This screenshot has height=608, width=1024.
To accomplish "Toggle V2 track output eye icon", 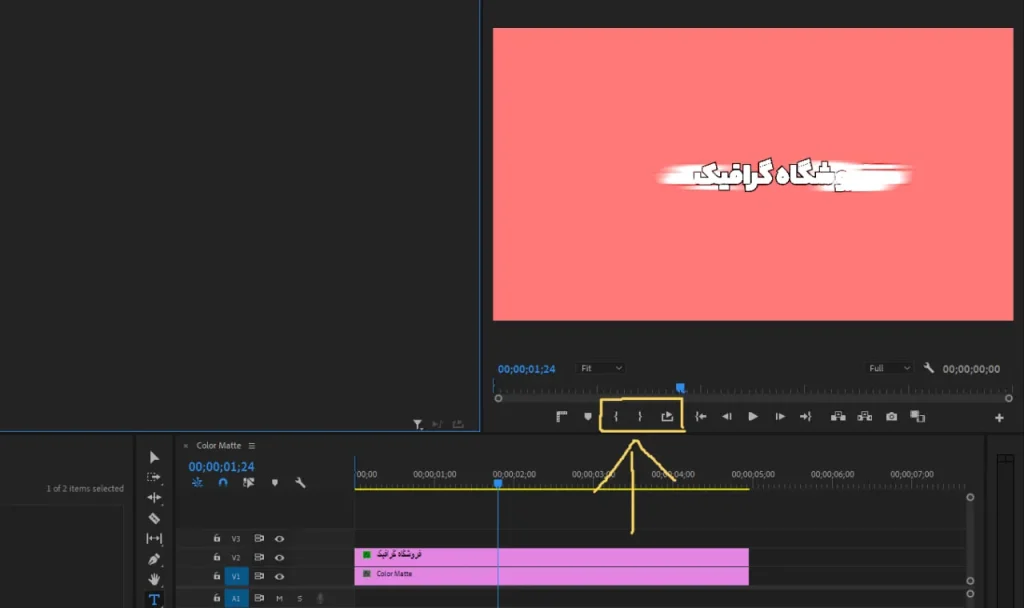I will [280, 558].
